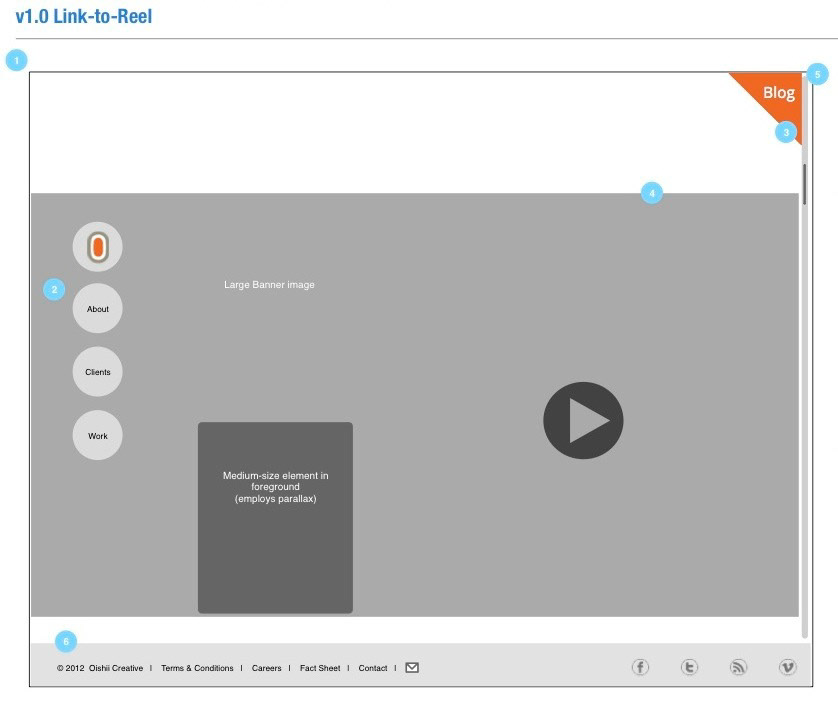838x720 pixels.
Task: Open the RSS feed icon
Action: click(x=739, y=667)
